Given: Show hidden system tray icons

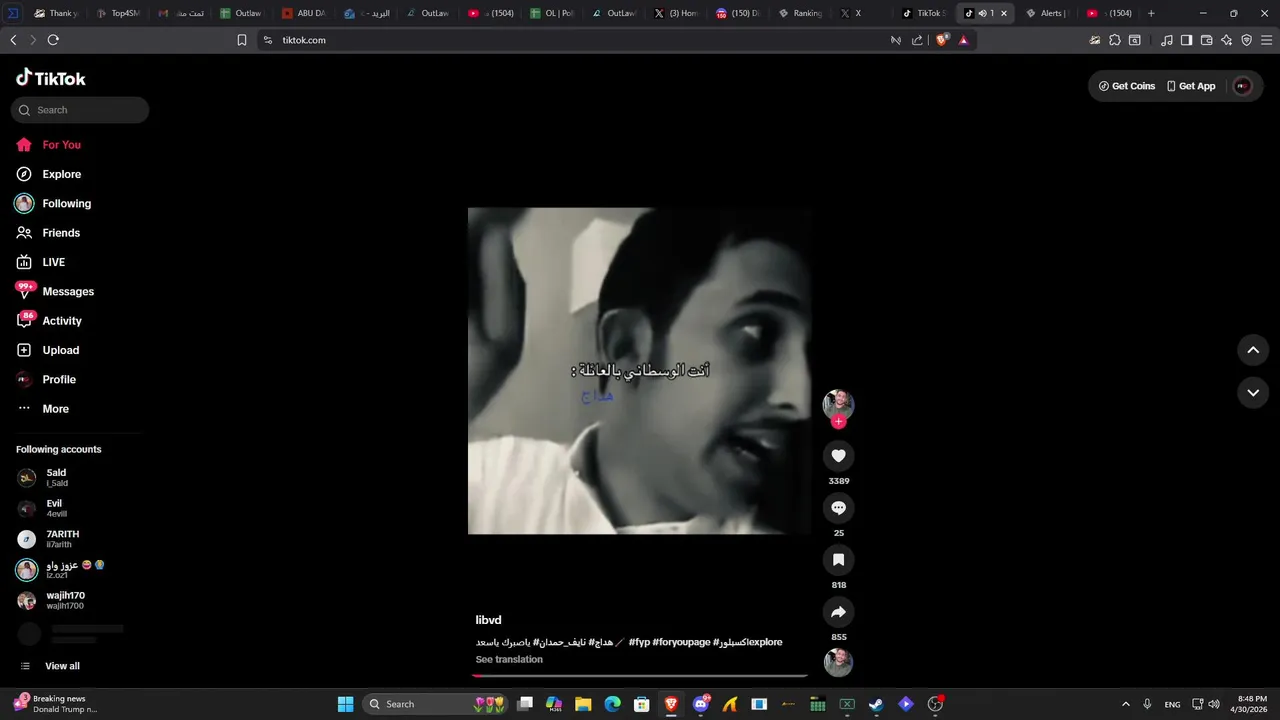Looking at the screenshot, I should (x=1125, y=704).
